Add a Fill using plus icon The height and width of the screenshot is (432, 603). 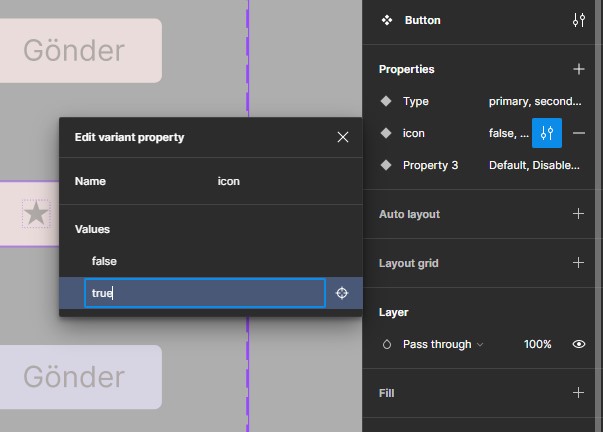[578, 393]
